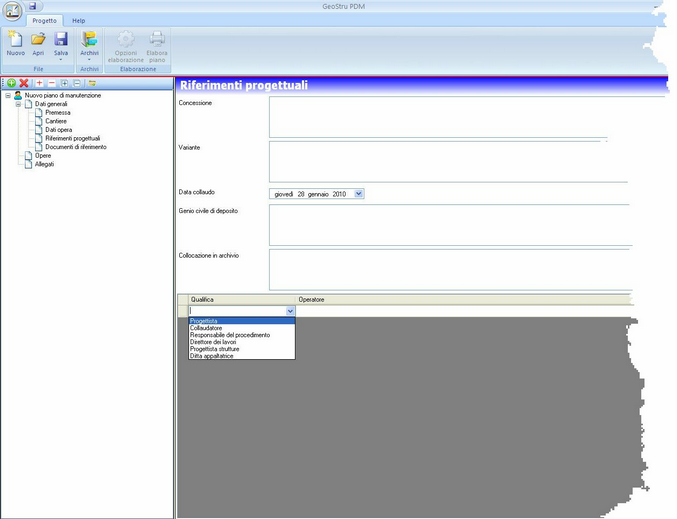677x519 pixels.
Task: Click the Operatore column header
Action: (464, 300)
